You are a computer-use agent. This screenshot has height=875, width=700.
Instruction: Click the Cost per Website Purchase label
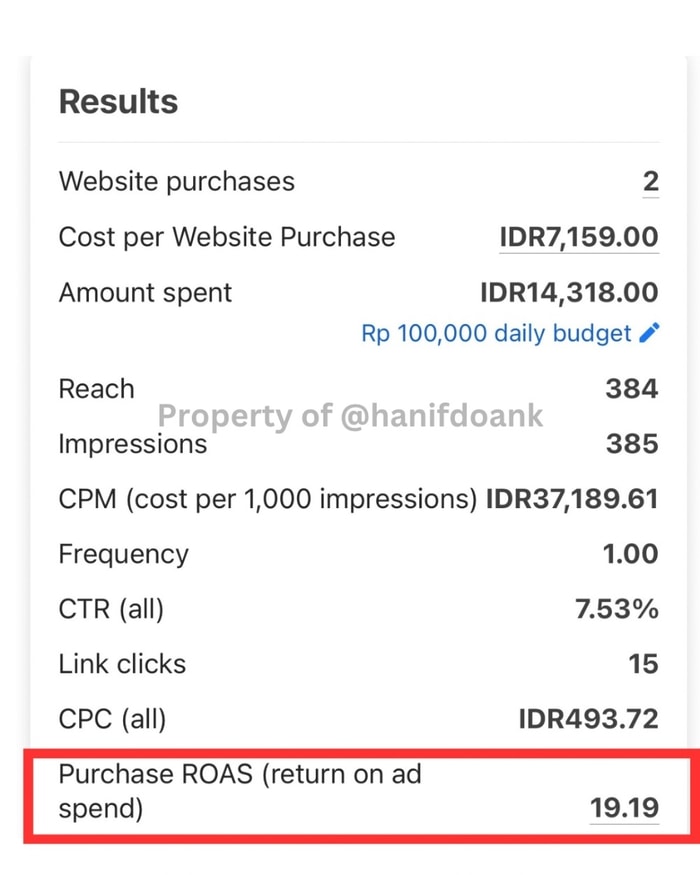(x=227, y=237)
